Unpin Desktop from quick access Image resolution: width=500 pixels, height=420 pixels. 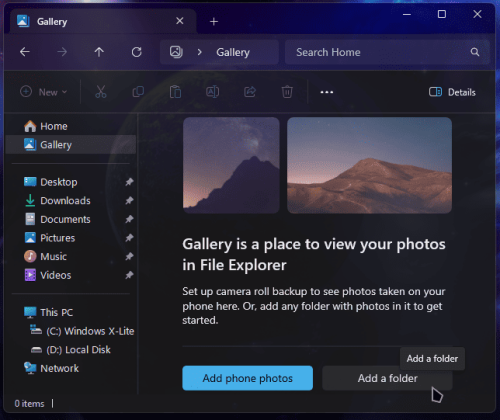(129, 182)
